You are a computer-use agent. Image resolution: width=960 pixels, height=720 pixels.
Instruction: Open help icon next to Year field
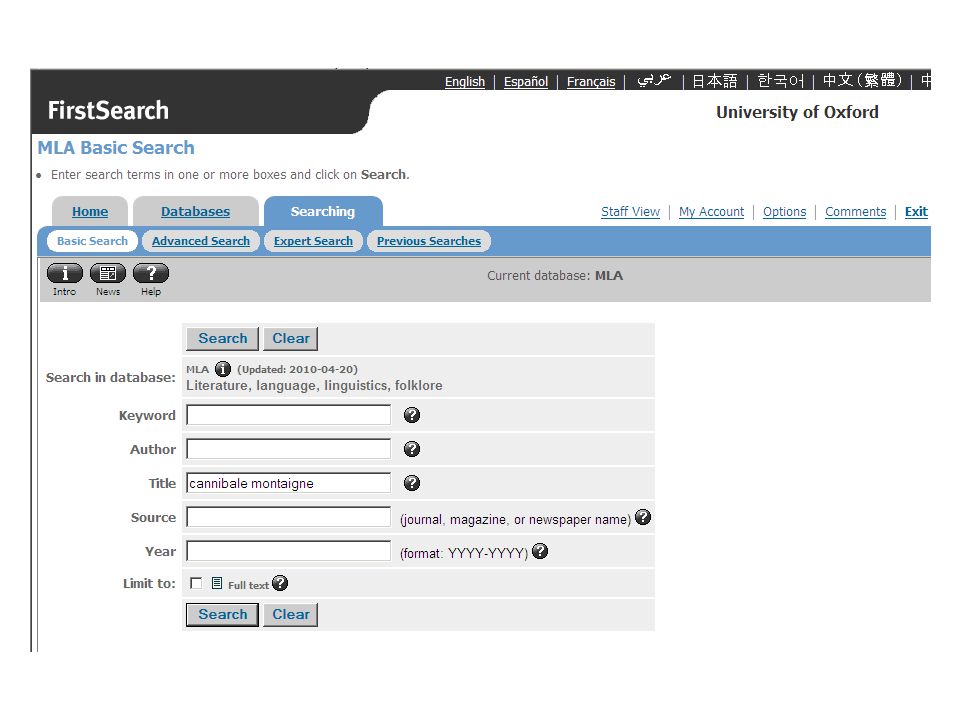540,552
